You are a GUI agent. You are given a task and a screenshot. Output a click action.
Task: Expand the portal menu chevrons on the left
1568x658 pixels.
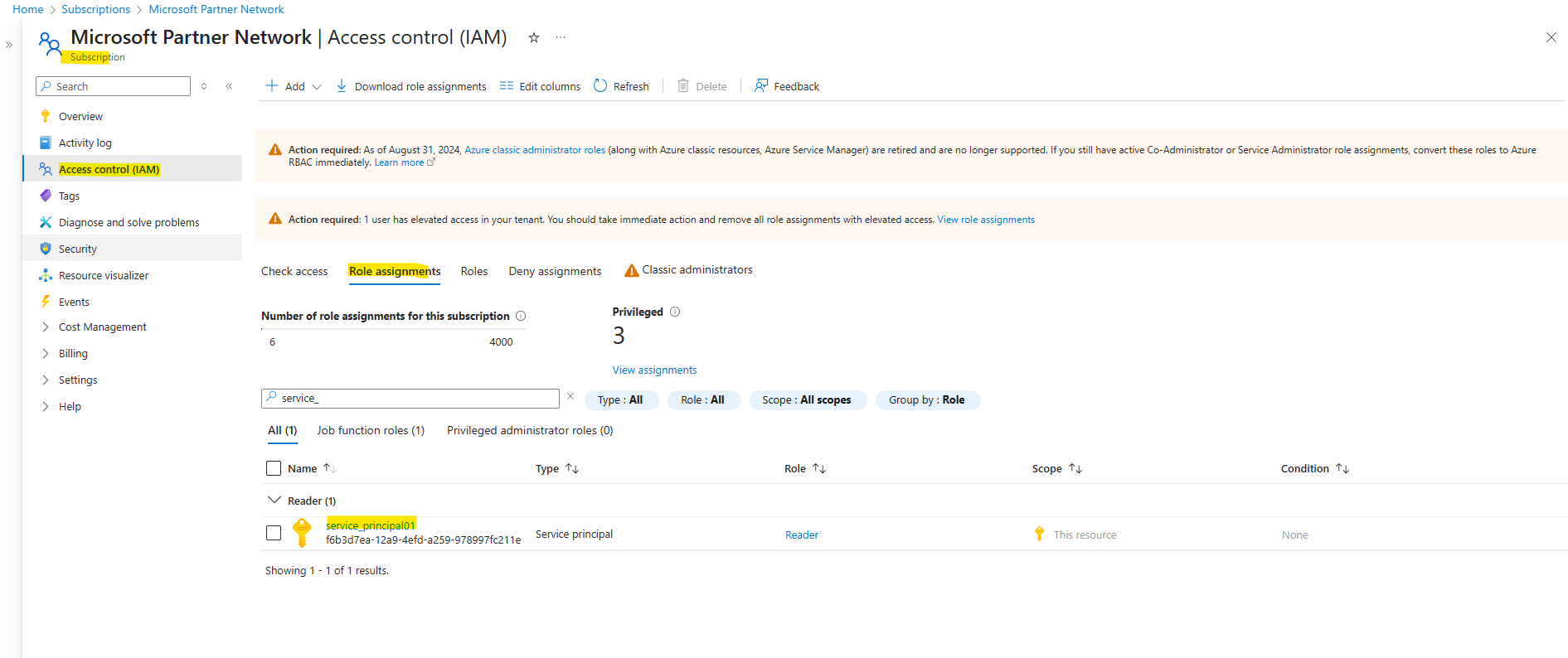tap(9, 45)
